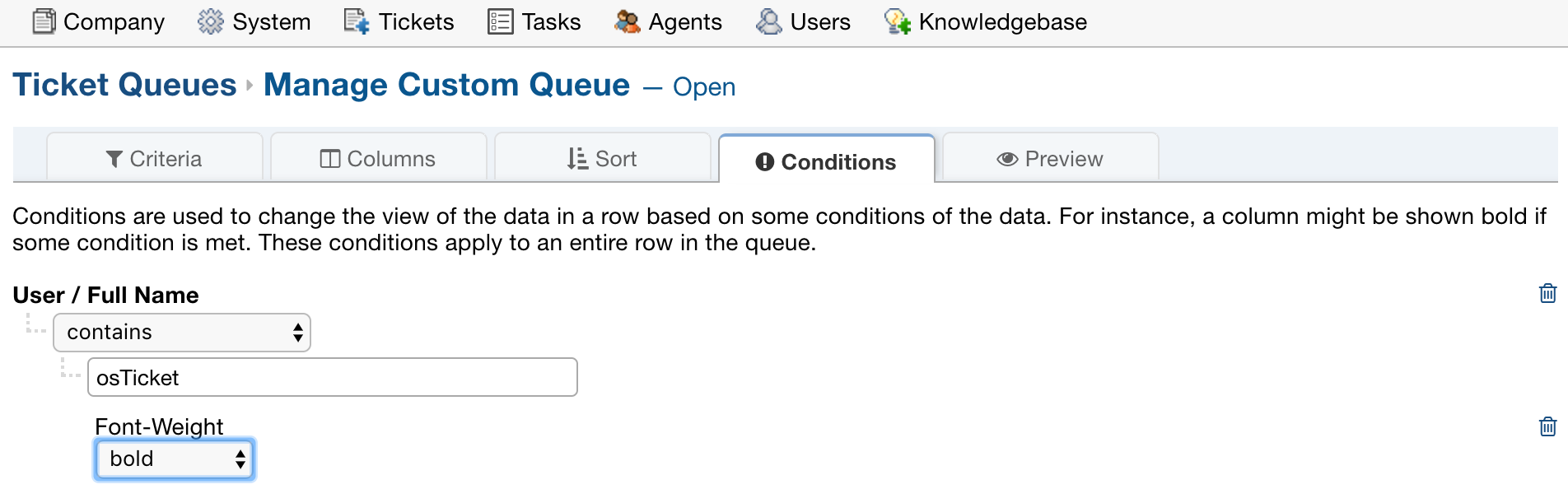The image size is (1568, 489).
Task: Switch to the Criteria tab
Action: (x=155, y=158)
